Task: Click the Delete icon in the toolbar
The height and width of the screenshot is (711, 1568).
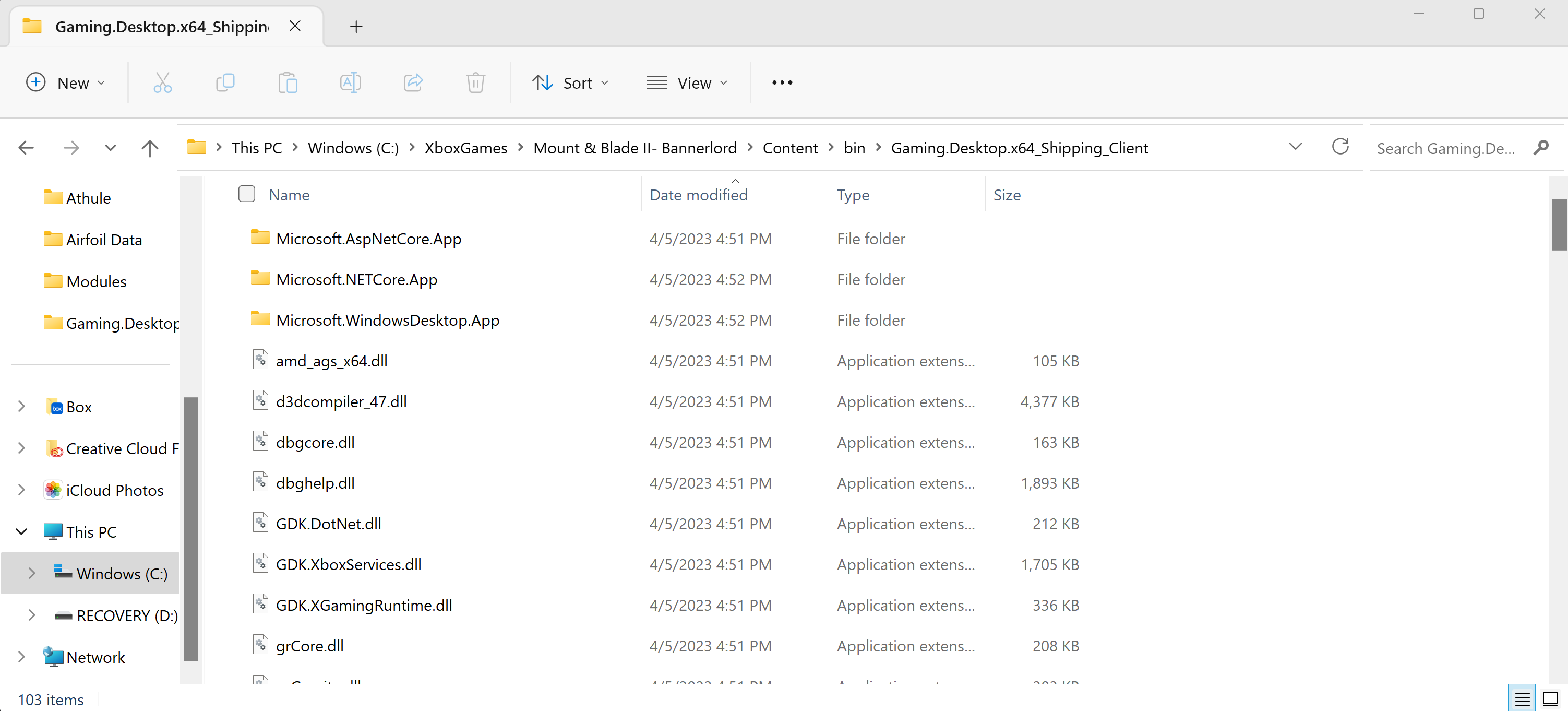Action: click(x=475, y=82)
